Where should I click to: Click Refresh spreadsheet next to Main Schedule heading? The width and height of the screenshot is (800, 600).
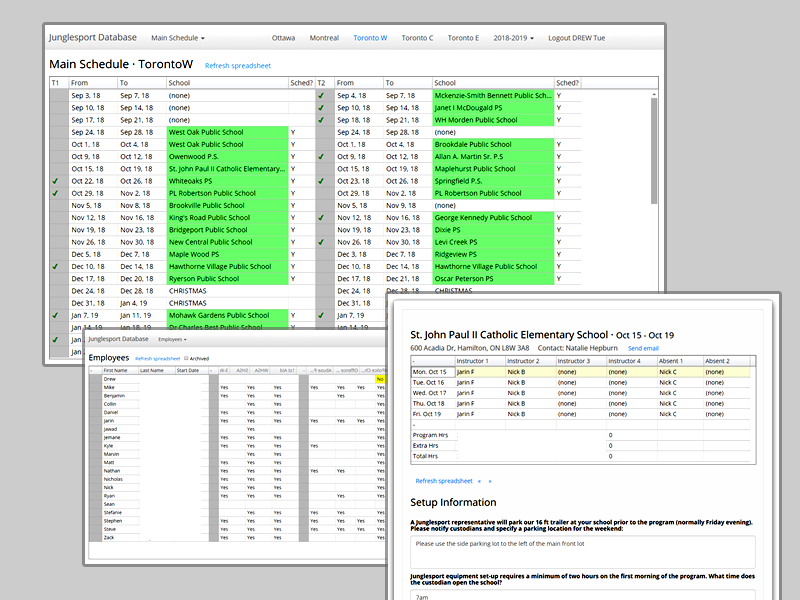240,65
